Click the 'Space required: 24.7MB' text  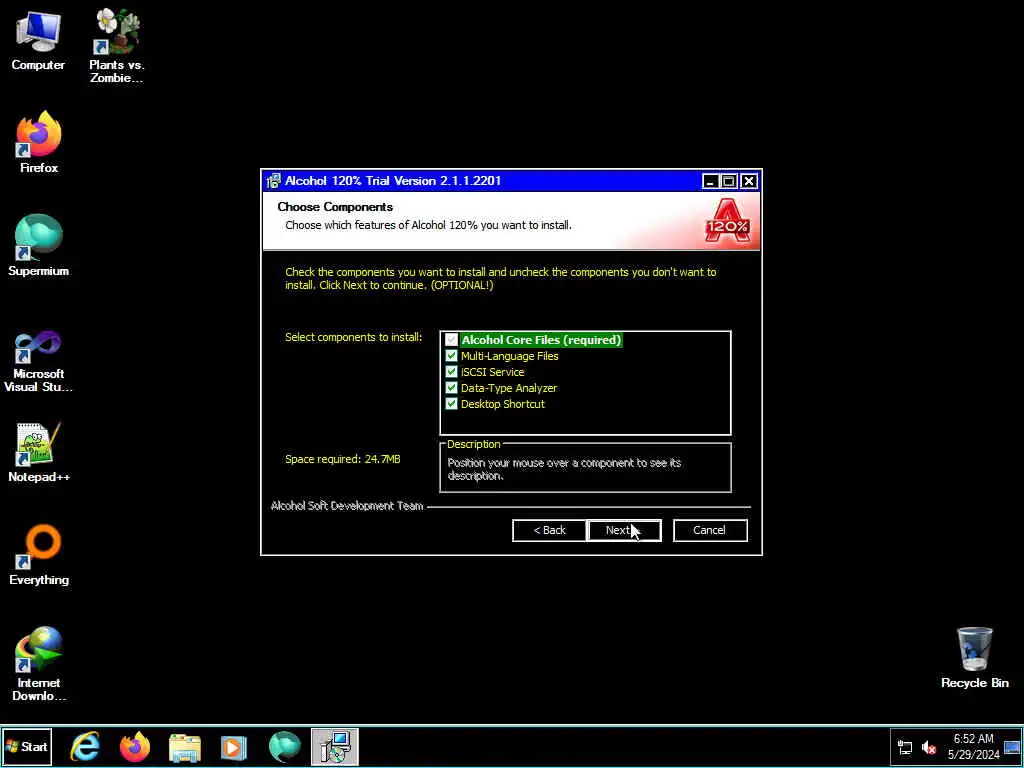coord(343,459)
